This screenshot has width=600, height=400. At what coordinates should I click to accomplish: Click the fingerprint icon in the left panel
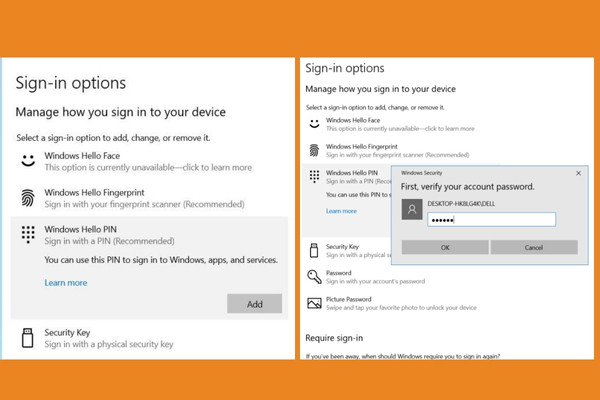click(28, 198)
